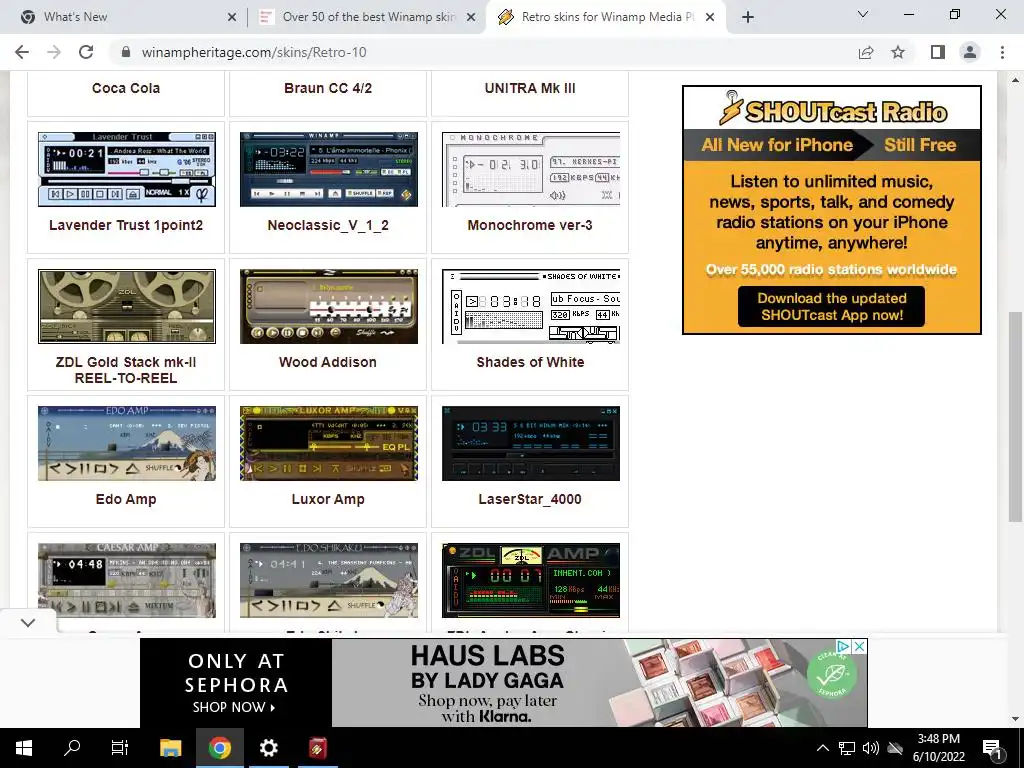Click the UNITRA Mk III link
This screenshot has height=768, width=1024.
[x=530, y=88]
